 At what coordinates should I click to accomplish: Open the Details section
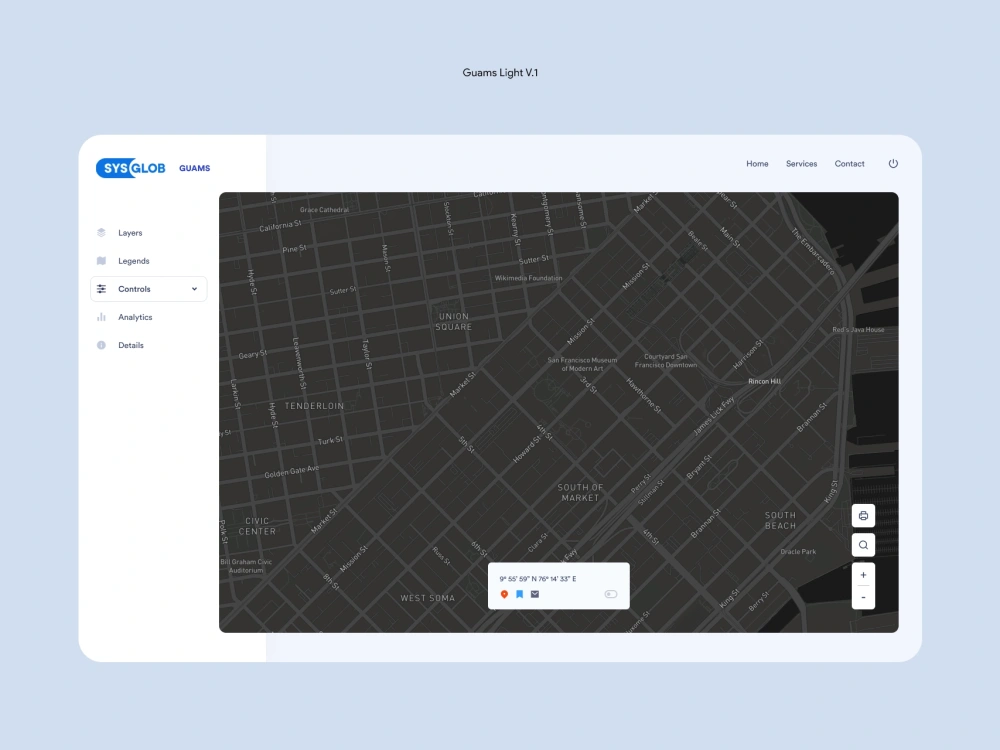tap(131, 345)
